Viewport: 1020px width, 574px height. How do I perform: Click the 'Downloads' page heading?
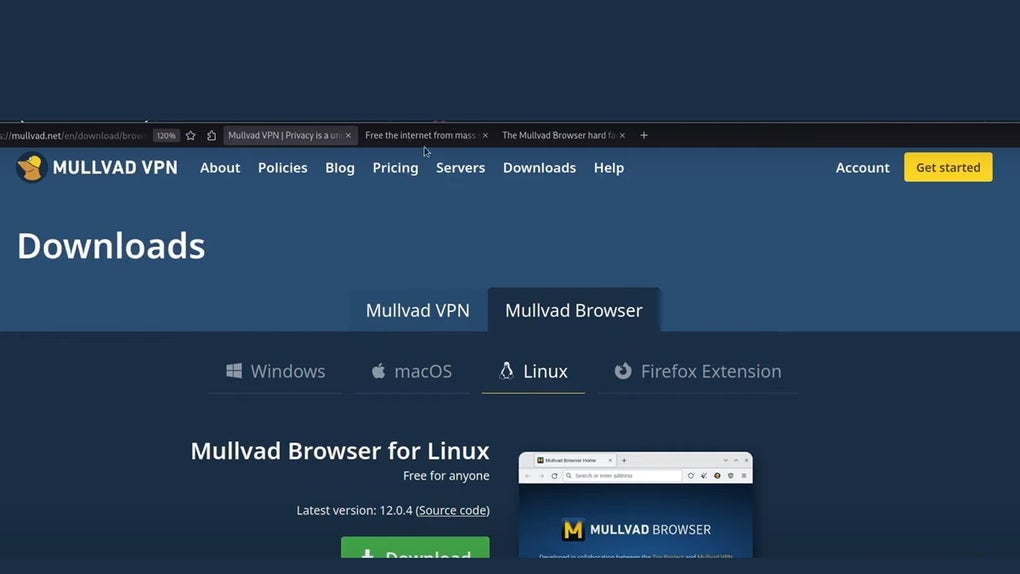pyautogui.click(x=111, y=246)
